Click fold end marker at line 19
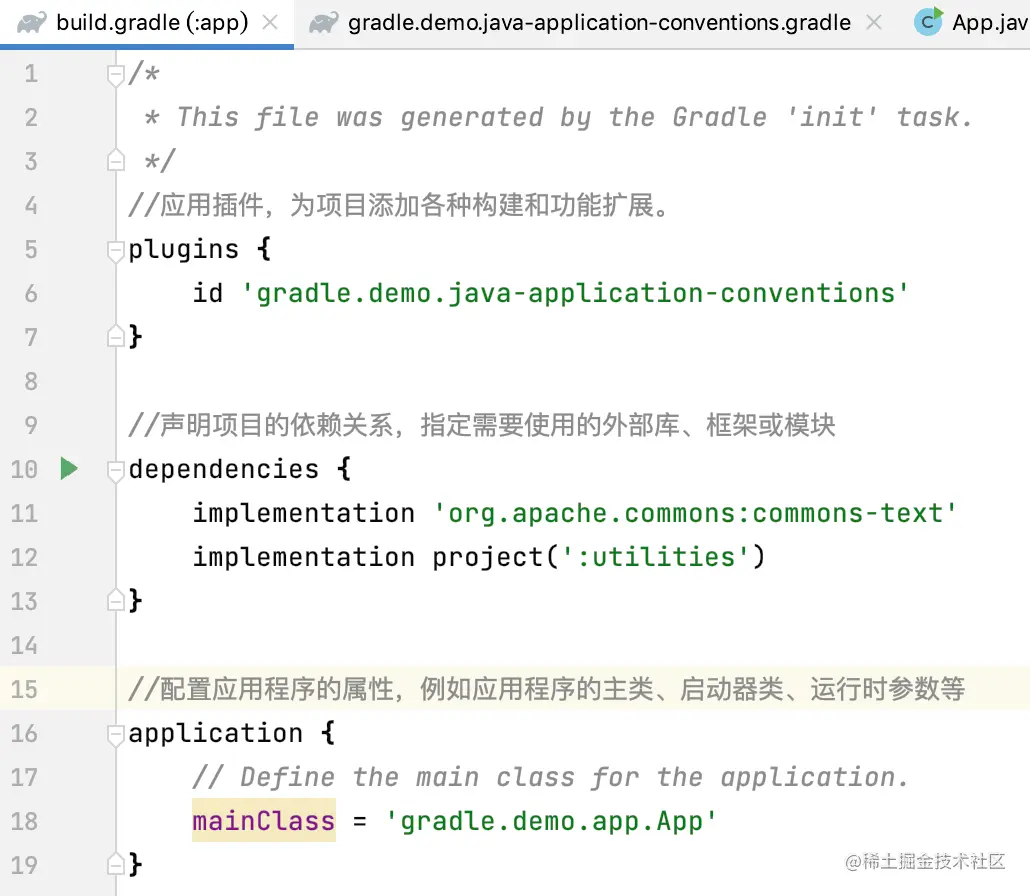1030x896 pixels. pos(116,864)
